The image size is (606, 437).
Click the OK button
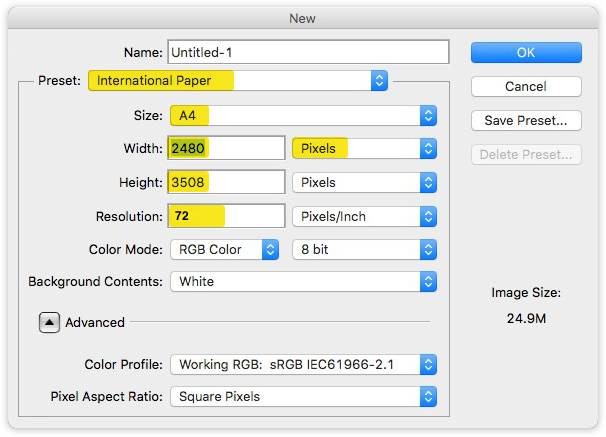pyautogui.click(x=525, y=52)
